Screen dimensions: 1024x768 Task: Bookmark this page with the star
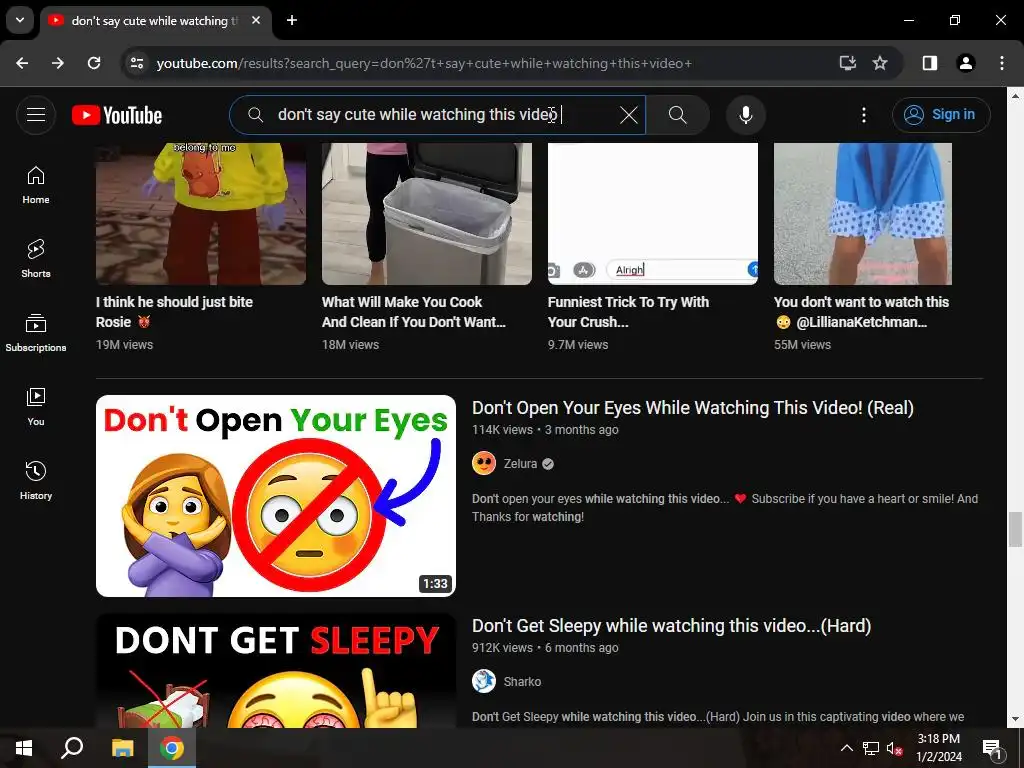880,63
